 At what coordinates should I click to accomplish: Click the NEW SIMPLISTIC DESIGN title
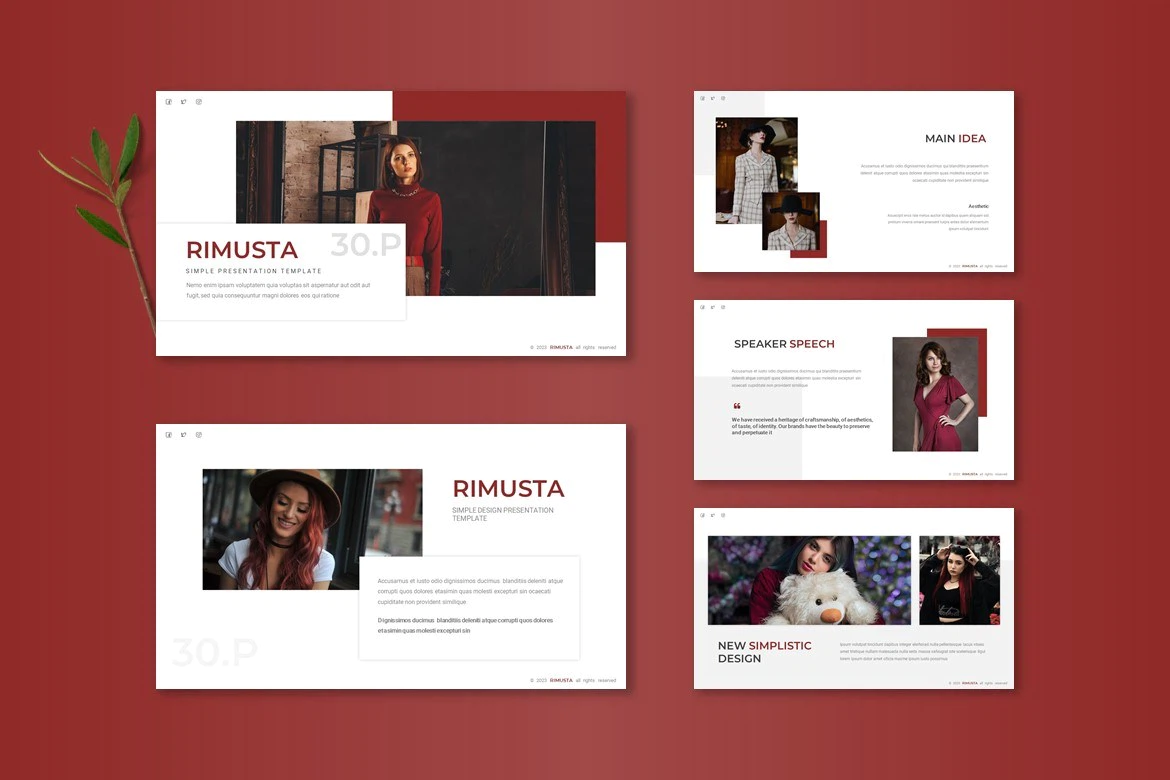[x=764, y=652]
